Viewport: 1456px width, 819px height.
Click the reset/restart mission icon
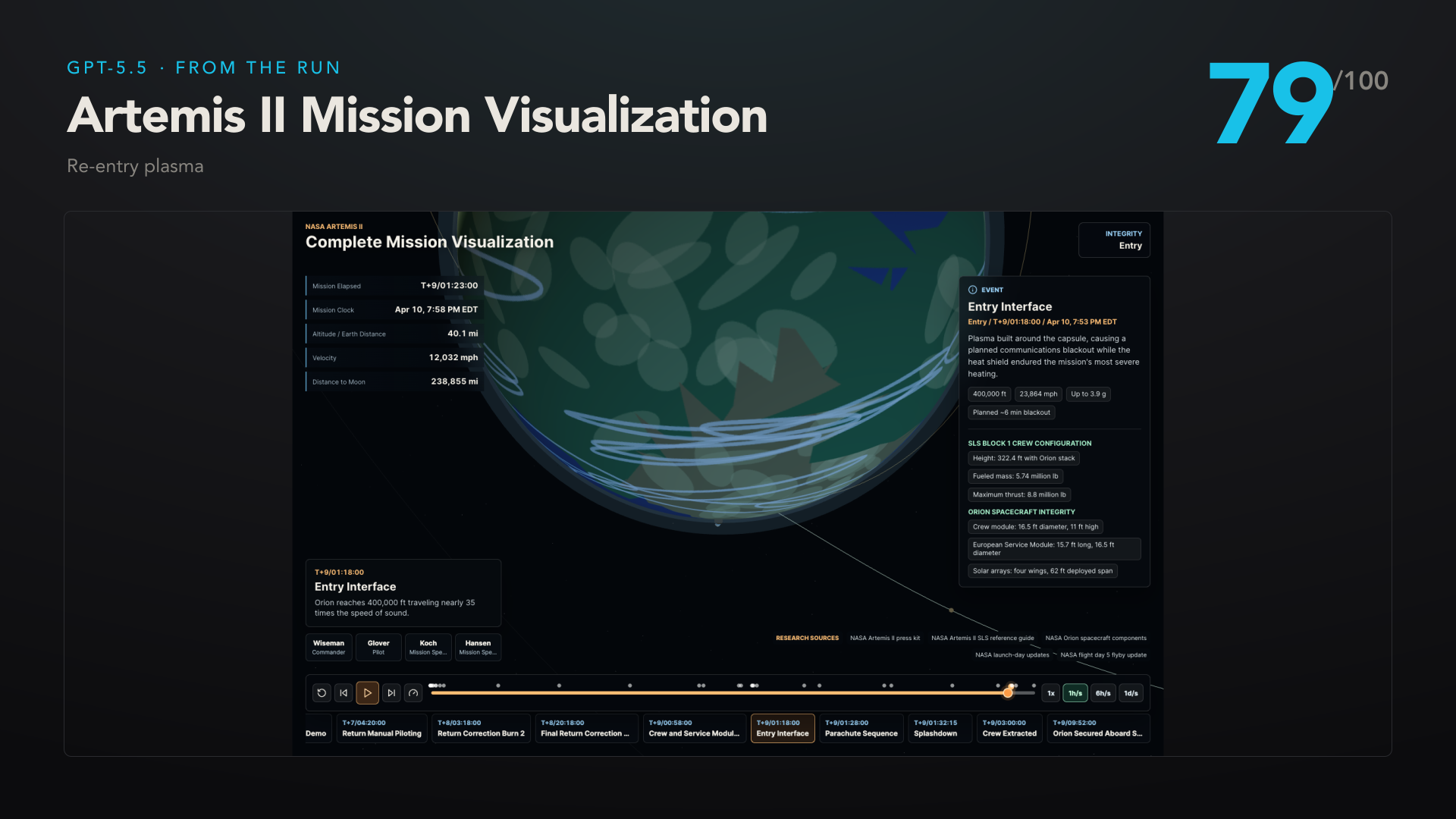pos(322,693)
